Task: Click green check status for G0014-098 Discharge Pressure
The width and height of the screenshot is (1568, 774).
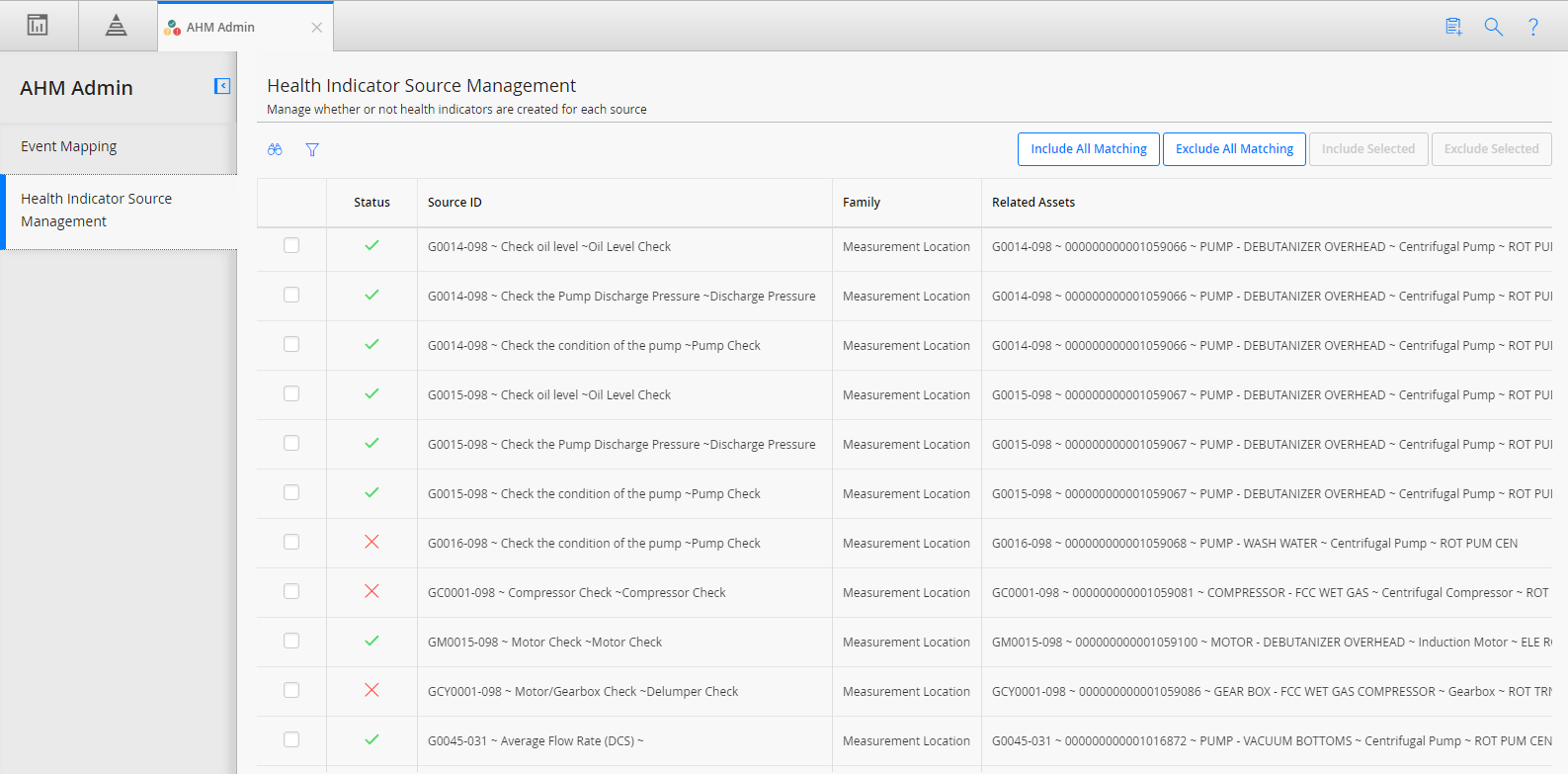Action: pos(371,295)
